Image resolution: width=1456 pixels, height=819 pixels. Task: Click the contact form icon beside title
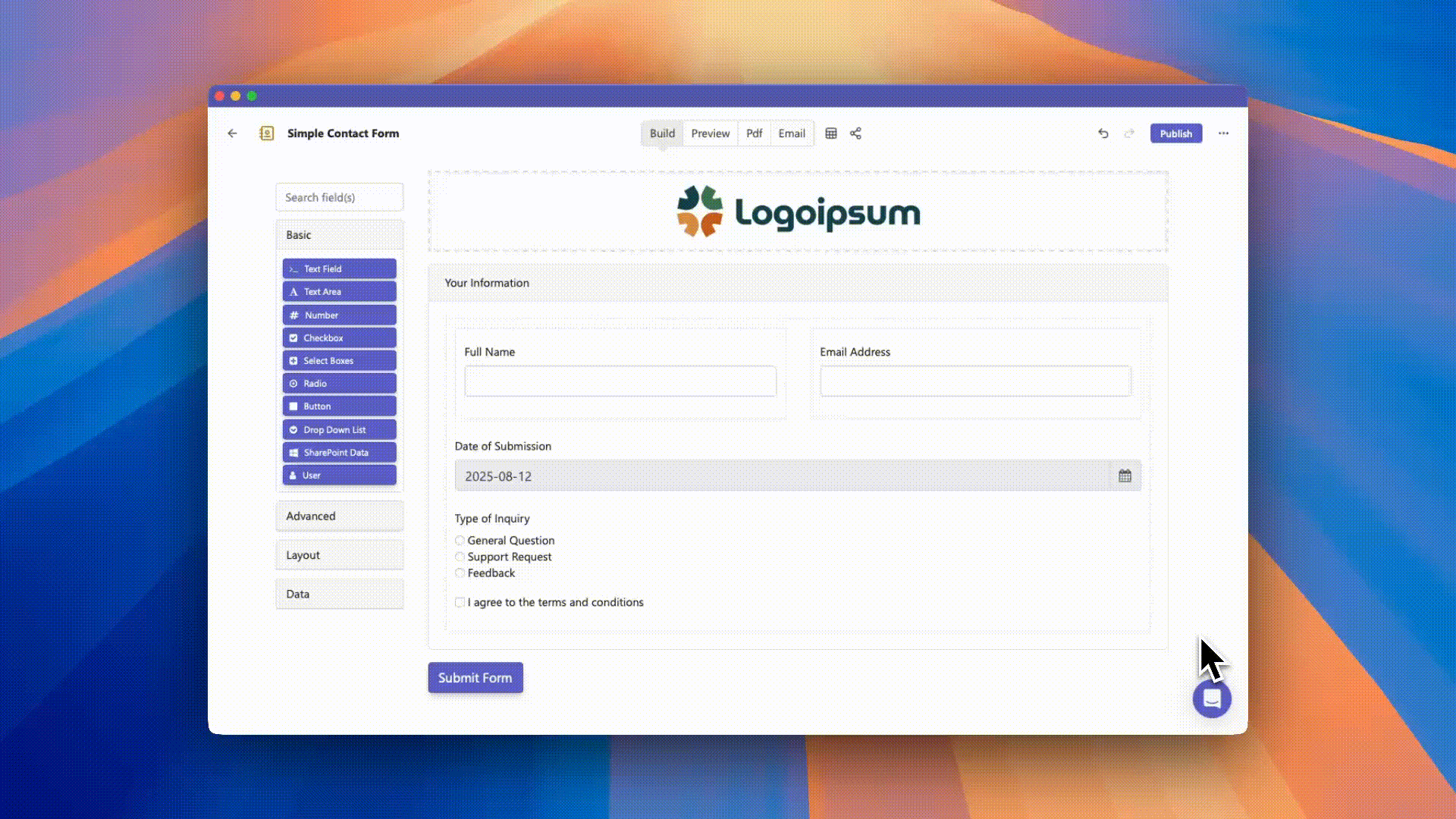coord(266,133)
